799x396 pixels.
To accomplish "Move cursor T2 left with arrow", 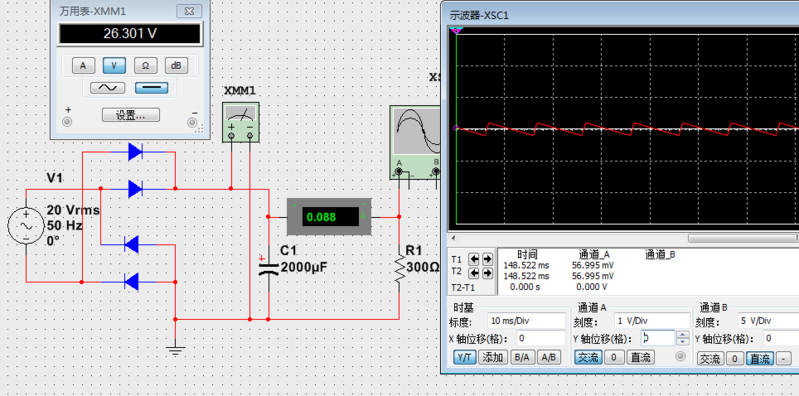I will coord(474,273).
